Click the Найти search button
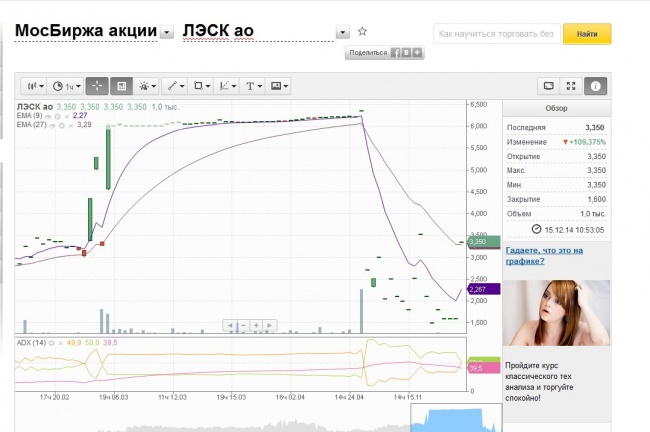Image resolution: width=650 pixels, height=432 pixels. click(x=587, y=34)
